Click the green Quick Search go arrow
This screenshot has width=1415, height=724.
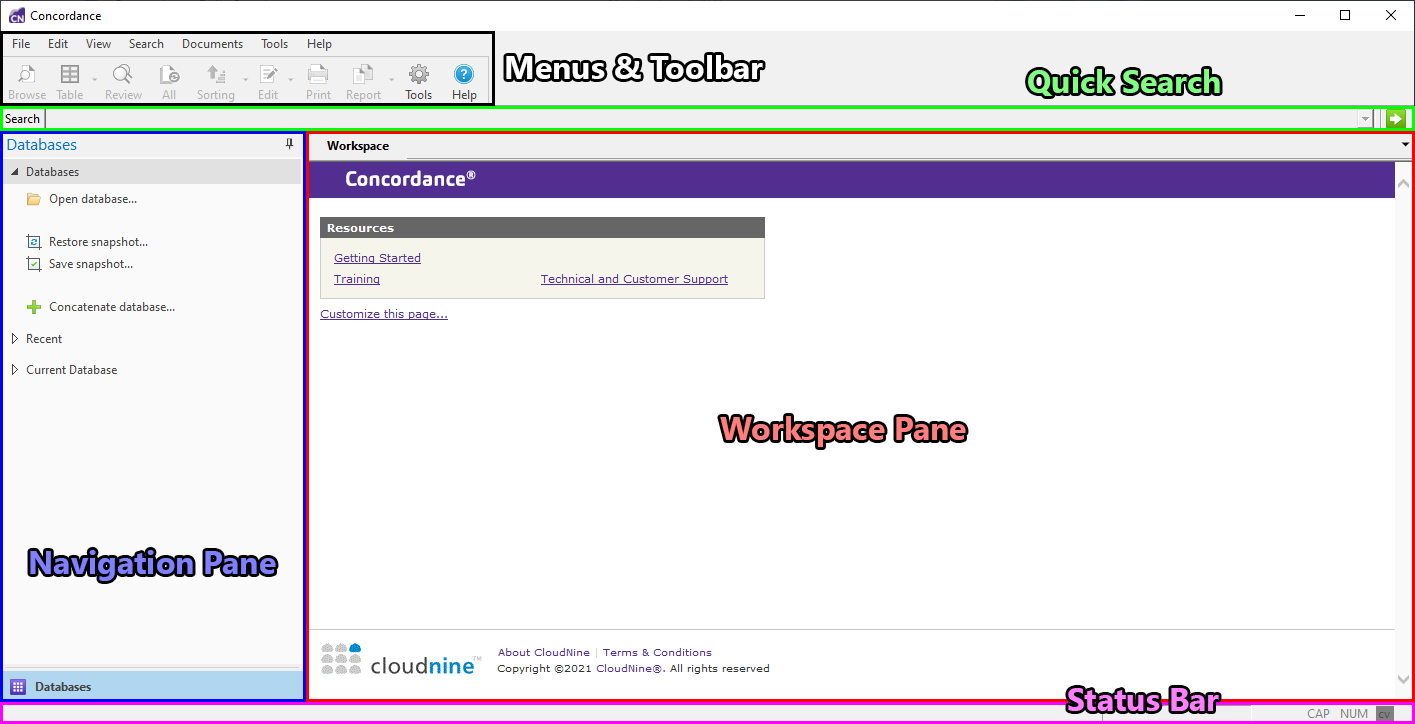point(1396,119)
